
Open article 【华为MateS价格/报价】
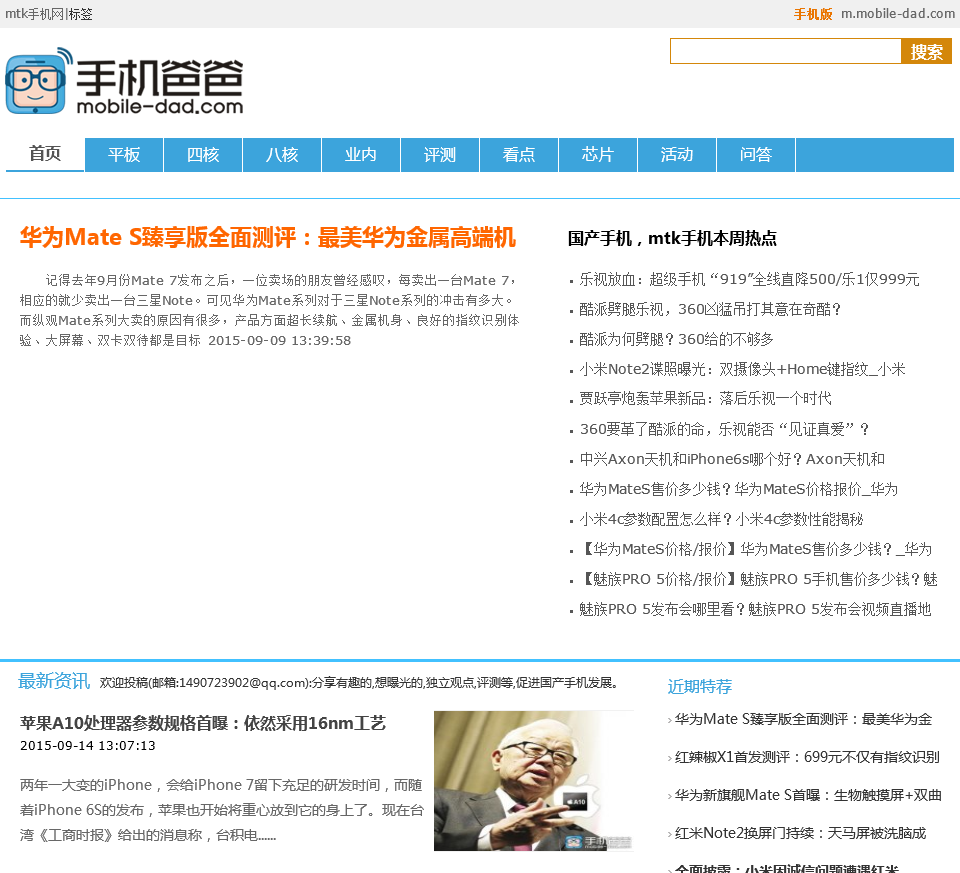click(756, 549)
